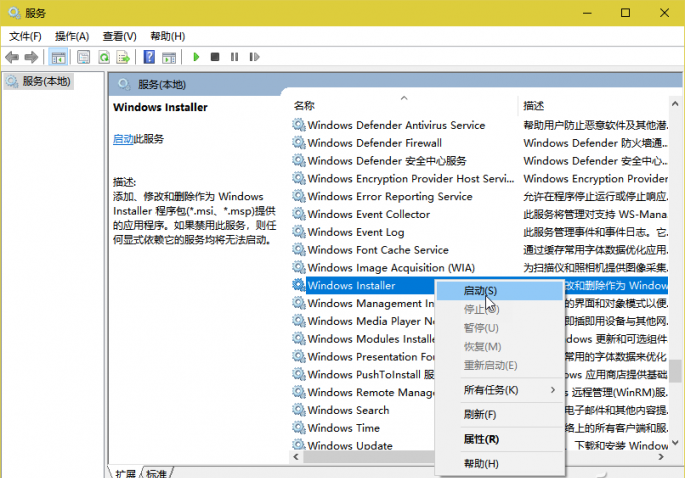Switch to the 标准 tab
690x478 pixels.
tap(157, 473)
